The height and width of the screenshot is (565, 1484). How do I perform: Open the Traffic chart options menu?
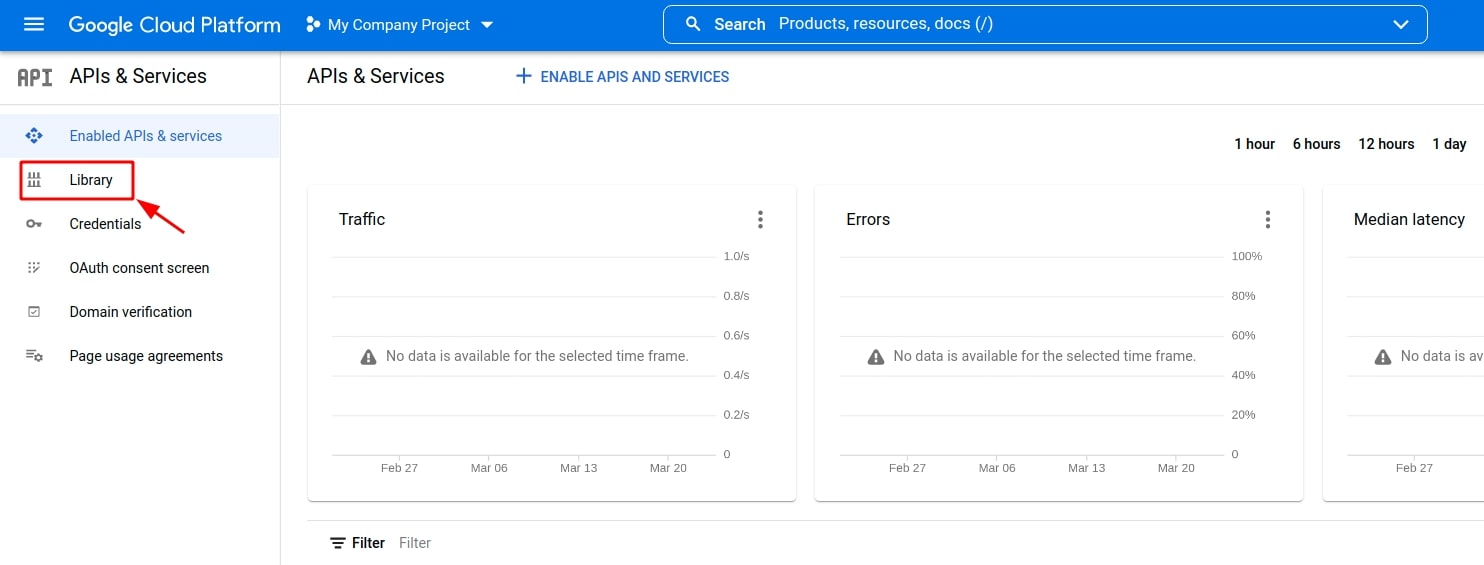(760, 219)
